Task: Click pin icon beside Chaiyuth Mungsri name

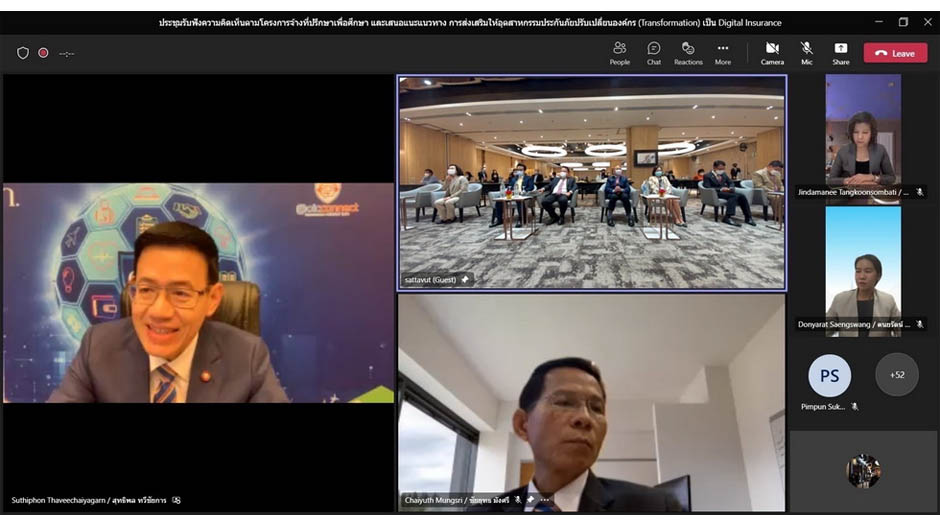Action: point(531,500)
